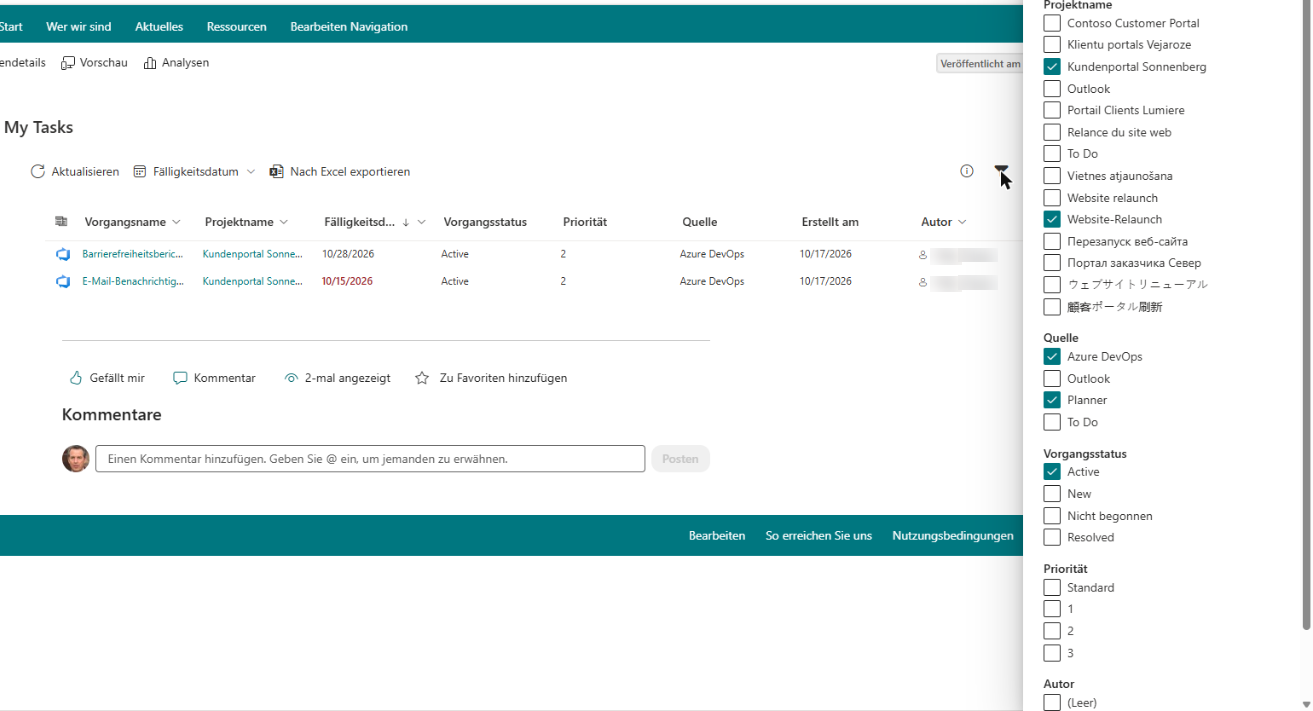Click the Aktualisieren refresh icon
The height and width of the screenshot is (711, 1313).
38,172
